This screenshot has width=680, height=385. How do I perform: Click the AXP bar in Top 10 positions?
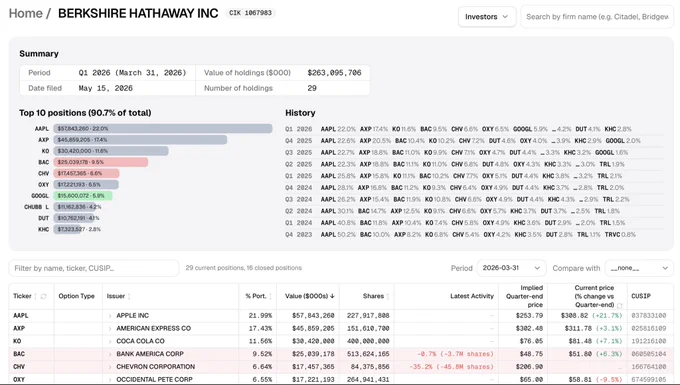coord(140,140)
